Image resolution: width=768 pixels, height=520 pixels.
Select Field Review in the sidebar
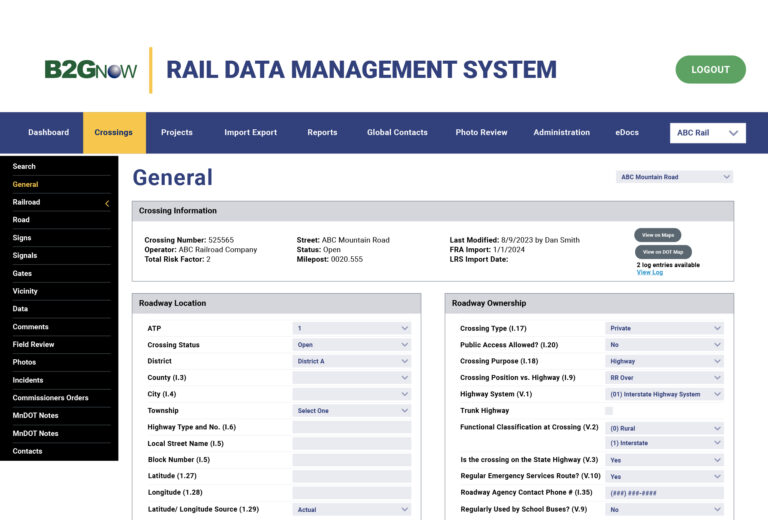(33, 345)
